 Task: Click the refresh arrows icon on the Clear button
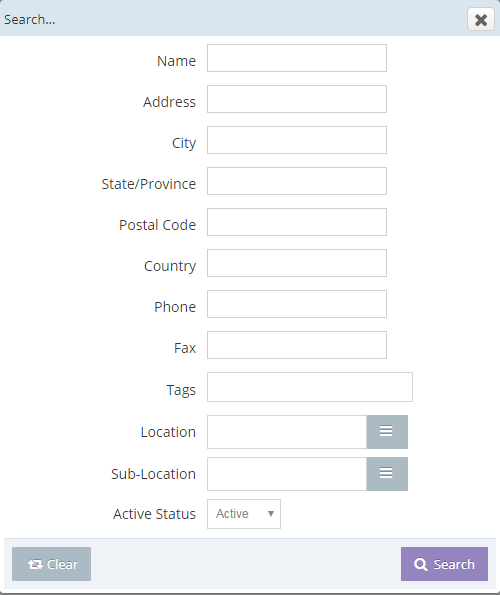[x=35, y=565]
